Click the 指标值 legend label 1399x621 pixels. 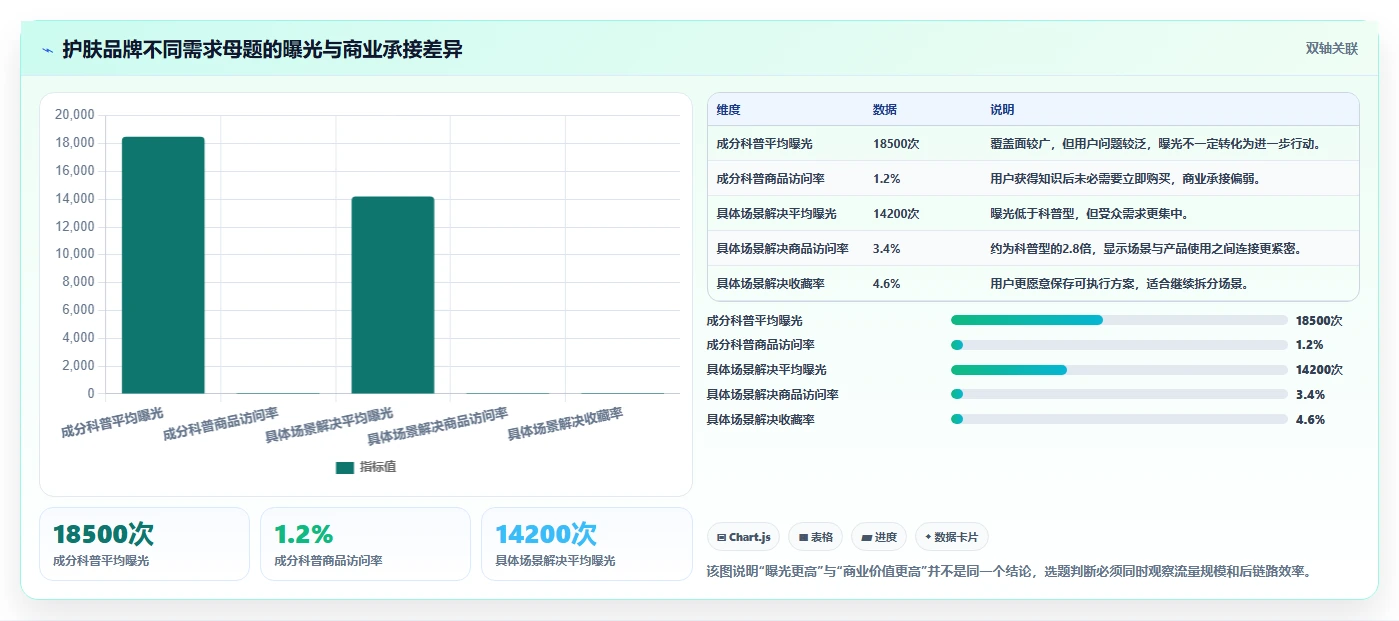coord(378,467)
